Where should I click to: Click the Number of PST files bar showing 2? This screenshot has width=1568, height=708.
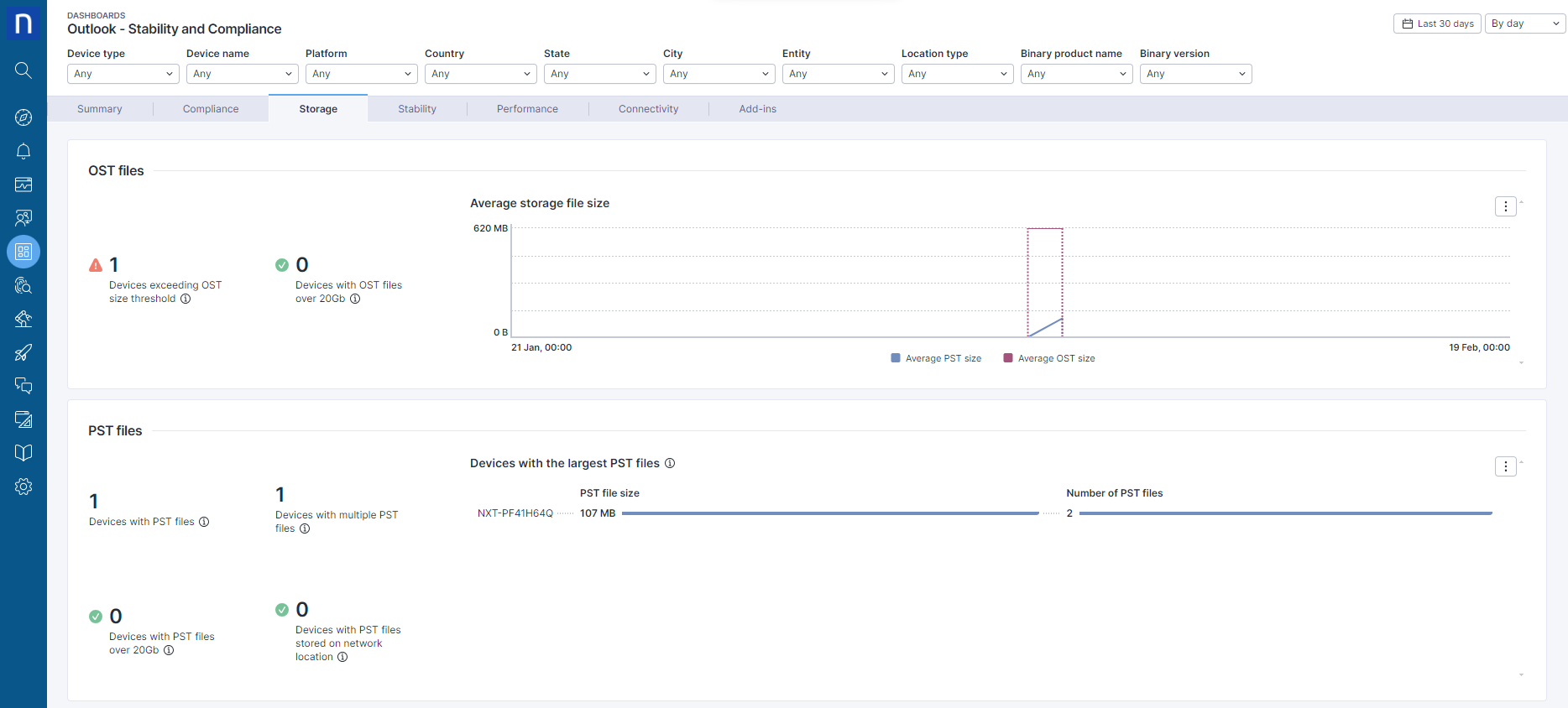pos(1286,513)
